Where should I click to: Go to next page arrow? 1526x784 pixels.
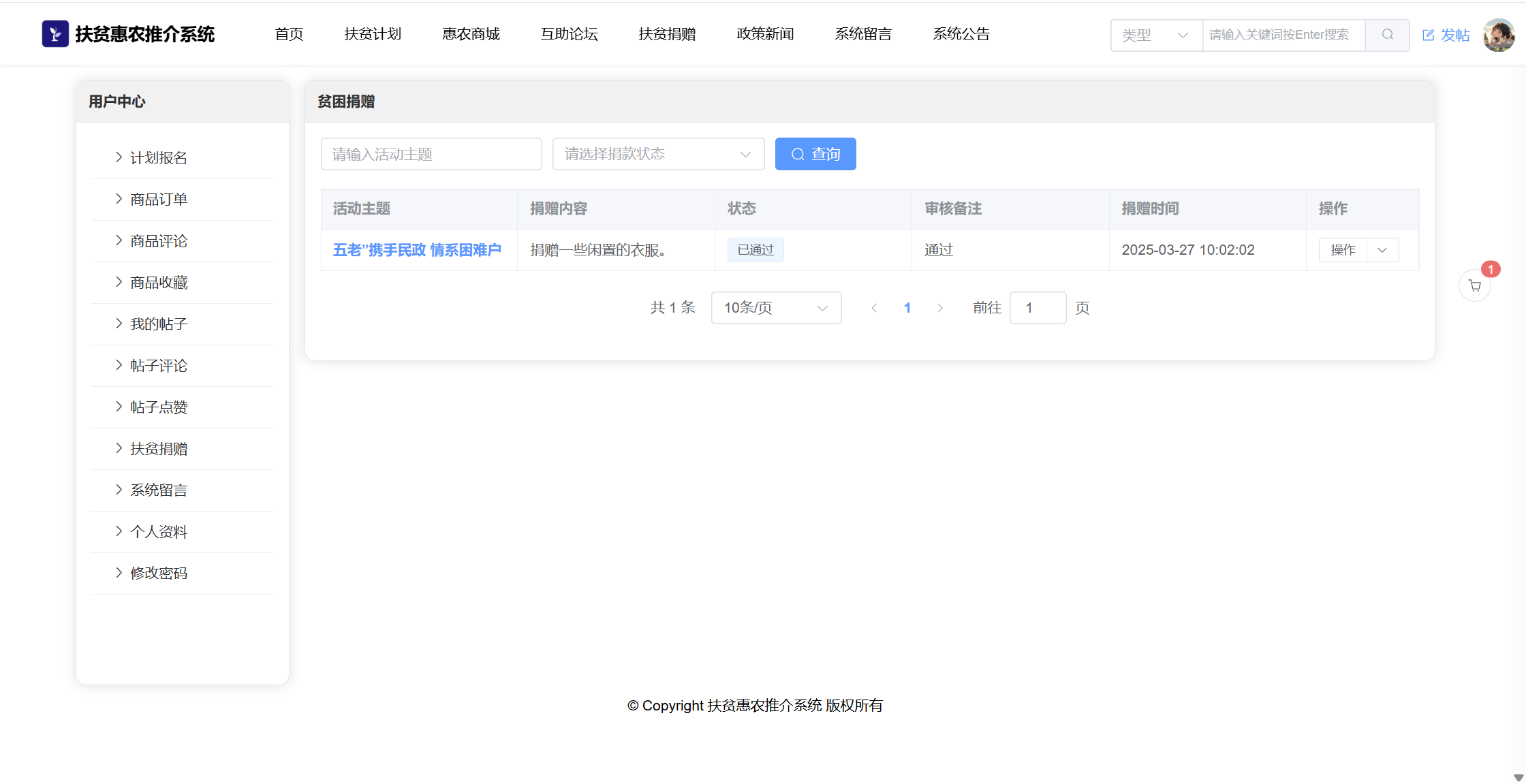pyautogui.click(x=940, y=308)
